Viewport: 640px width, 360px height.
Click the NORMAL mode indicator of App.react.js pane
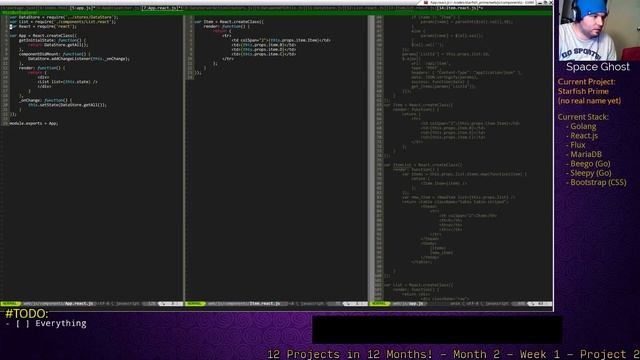pyautogui.click(x=11, y=304)
